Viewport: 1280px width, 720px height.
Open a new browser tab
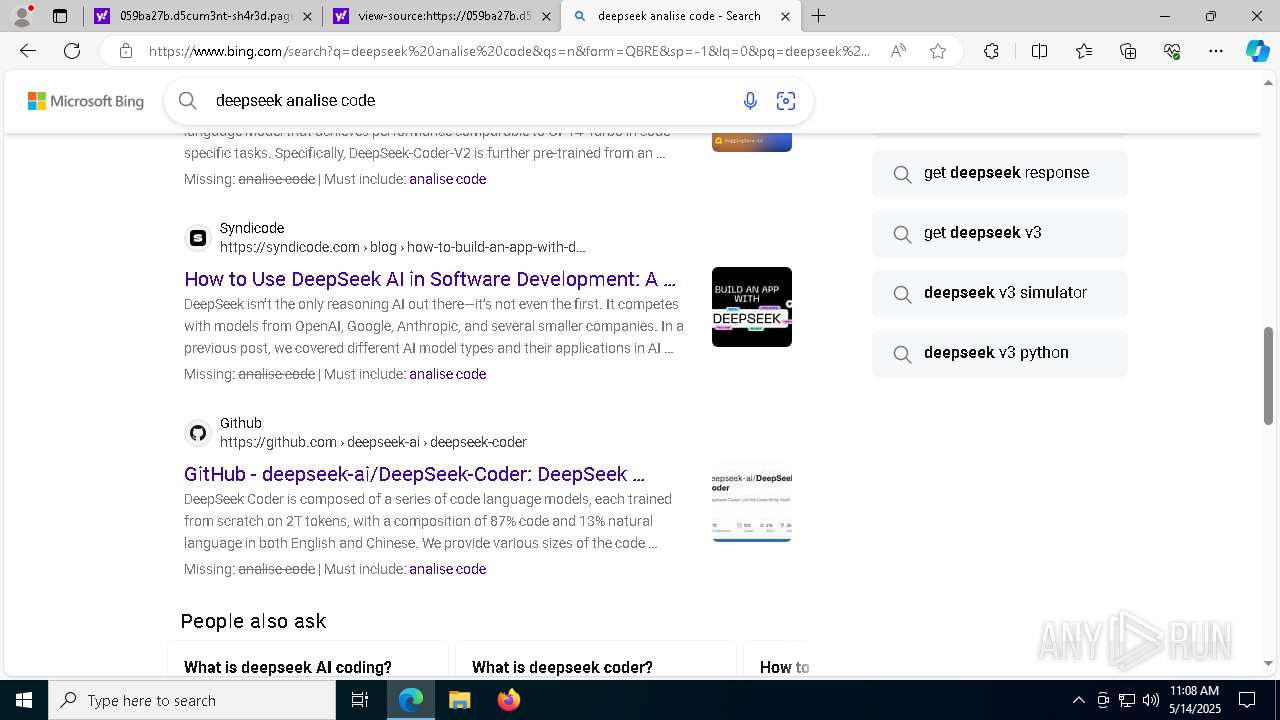[818, 16]
